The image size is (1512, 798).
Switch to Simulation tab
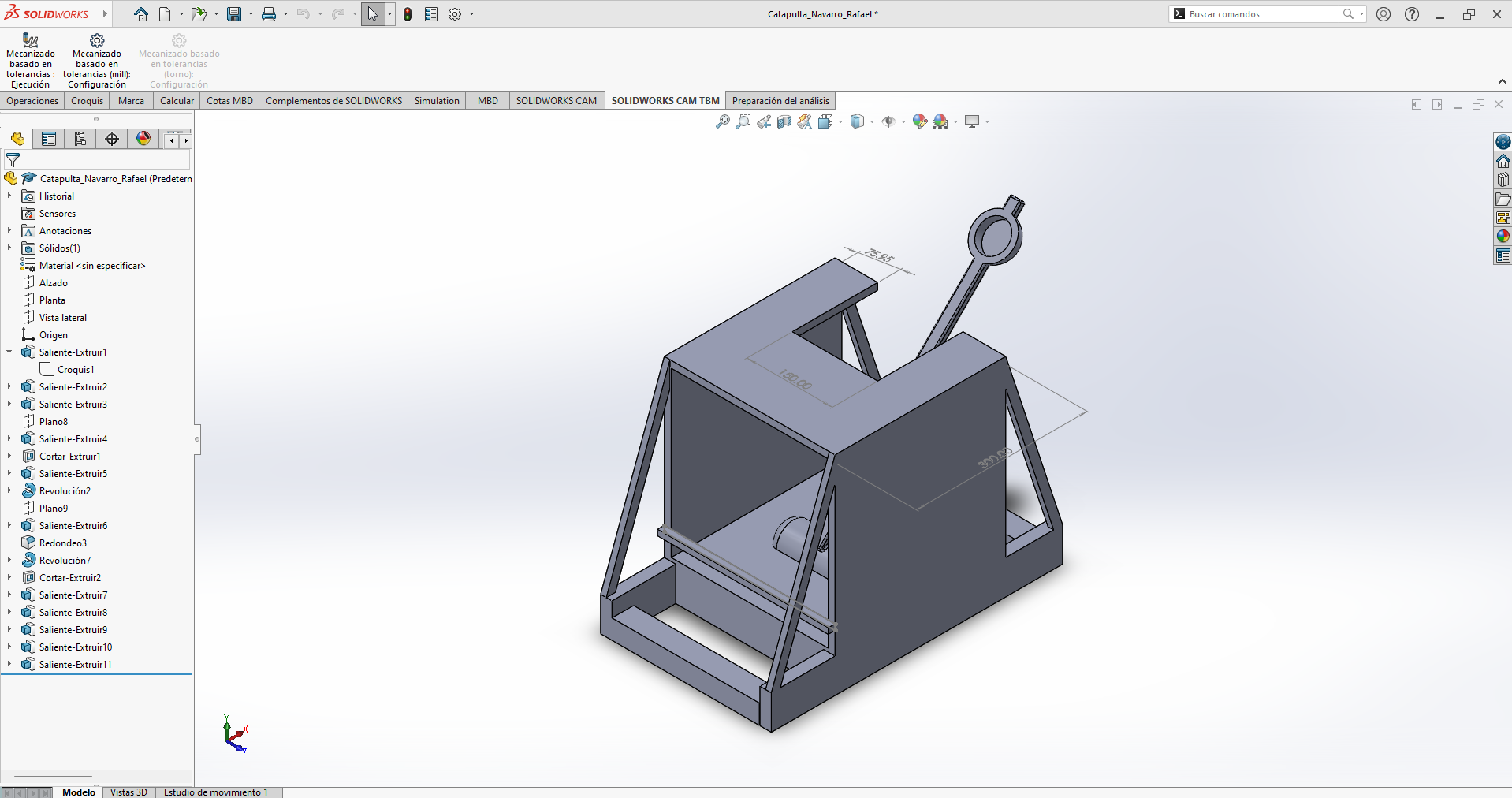click(437, 101)
